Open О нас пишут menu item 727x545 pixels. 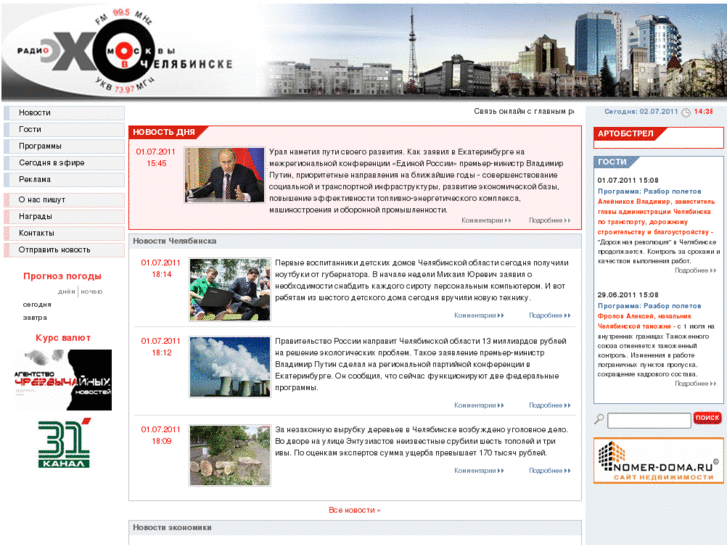[64, 200]
